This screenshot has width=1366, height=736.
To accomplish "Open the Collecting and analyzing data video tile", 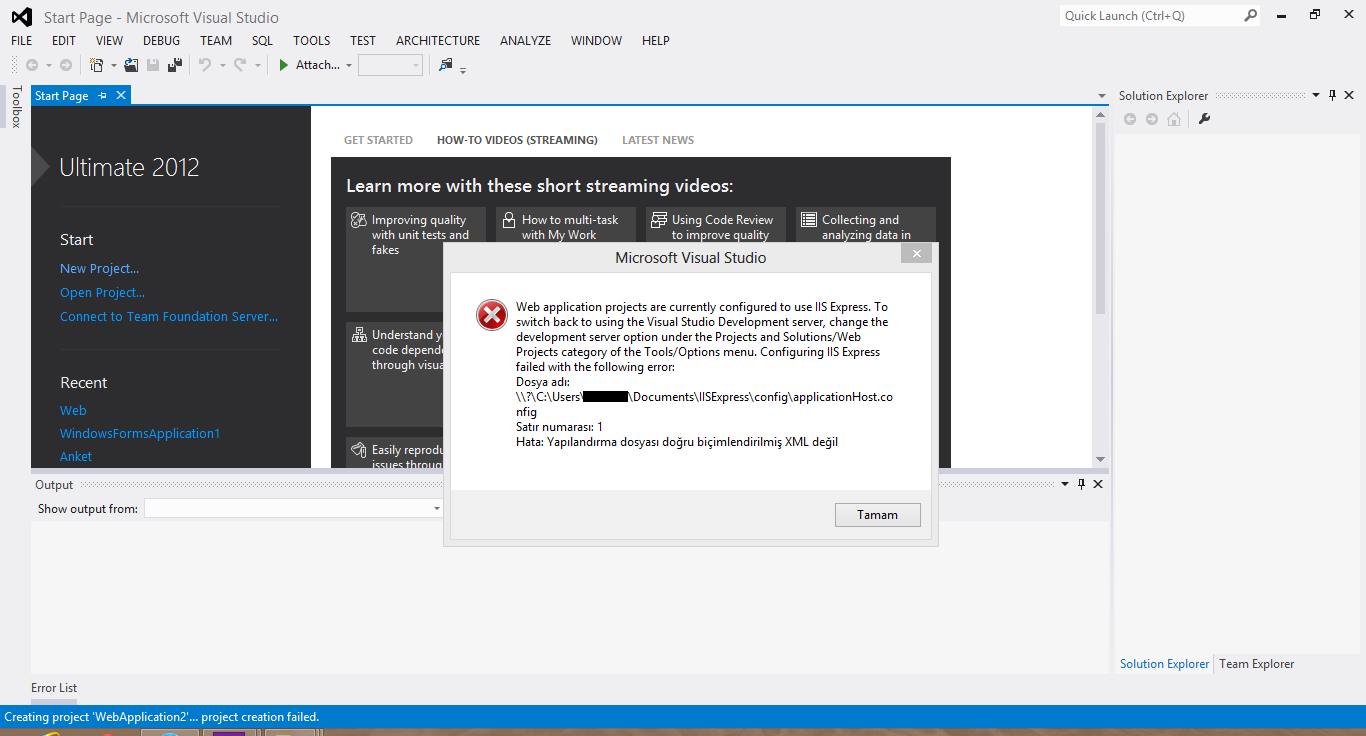I will pos(866,227).
